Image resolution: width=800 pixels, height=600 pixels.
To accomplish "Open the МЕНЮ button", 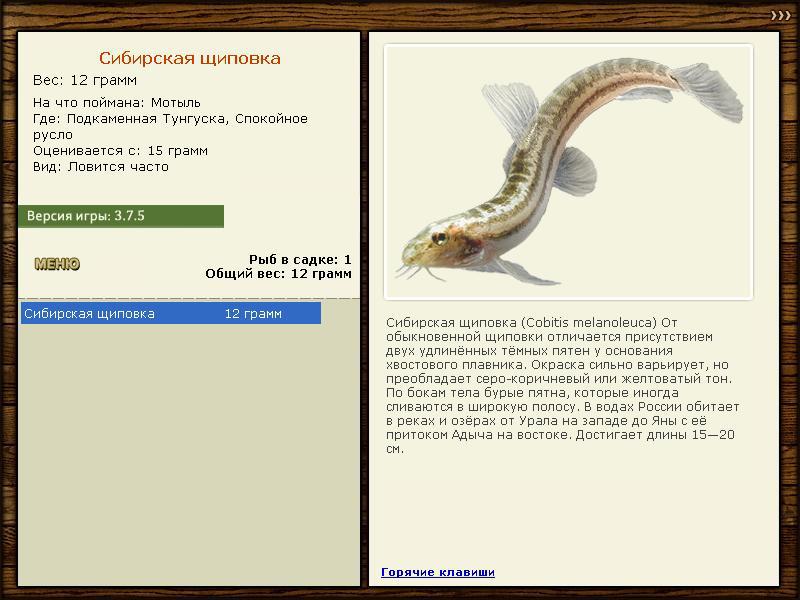I will click(x=57, y=264).
